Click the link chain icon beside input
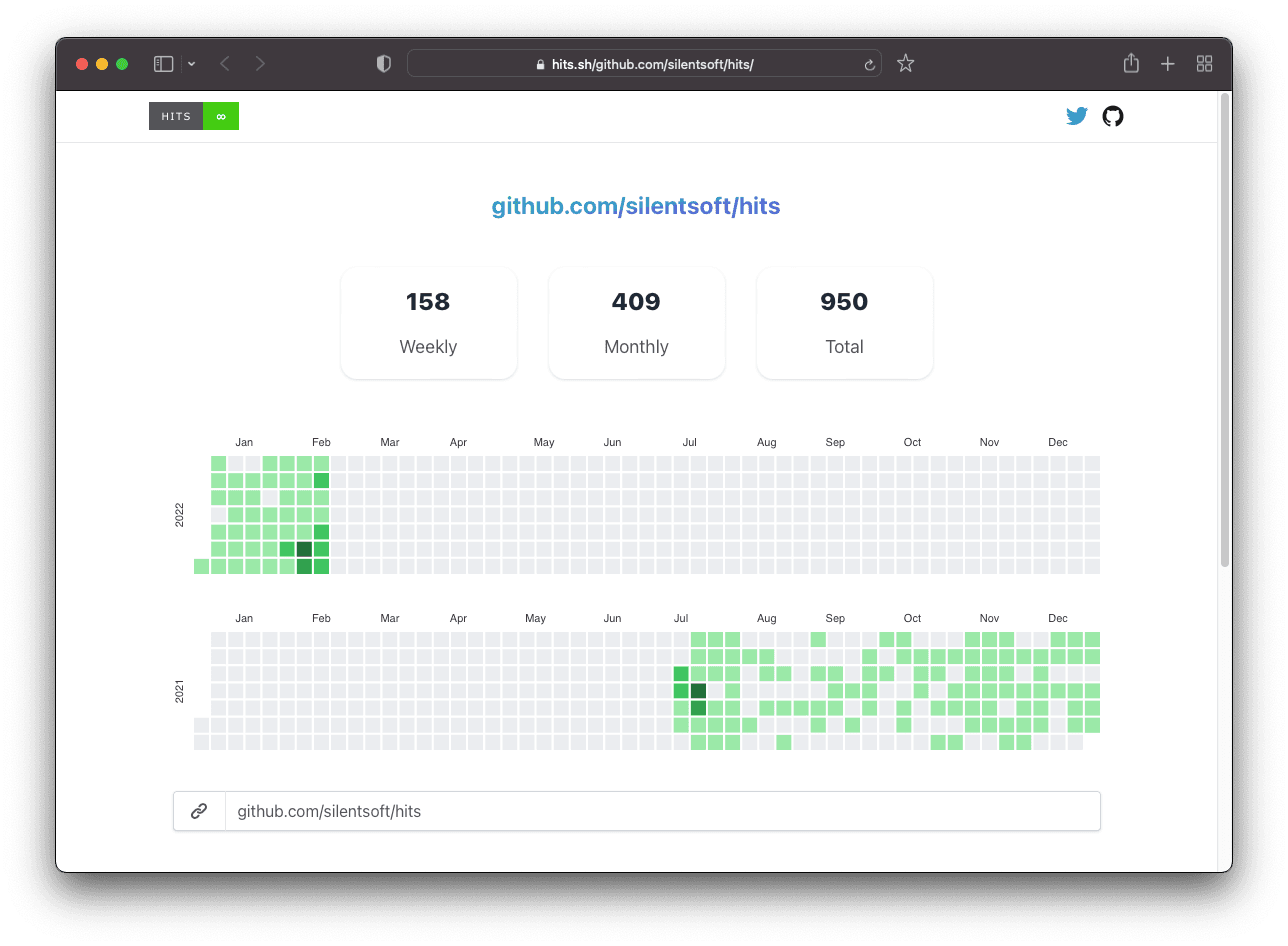1288x946 pixels. point(199,811)
